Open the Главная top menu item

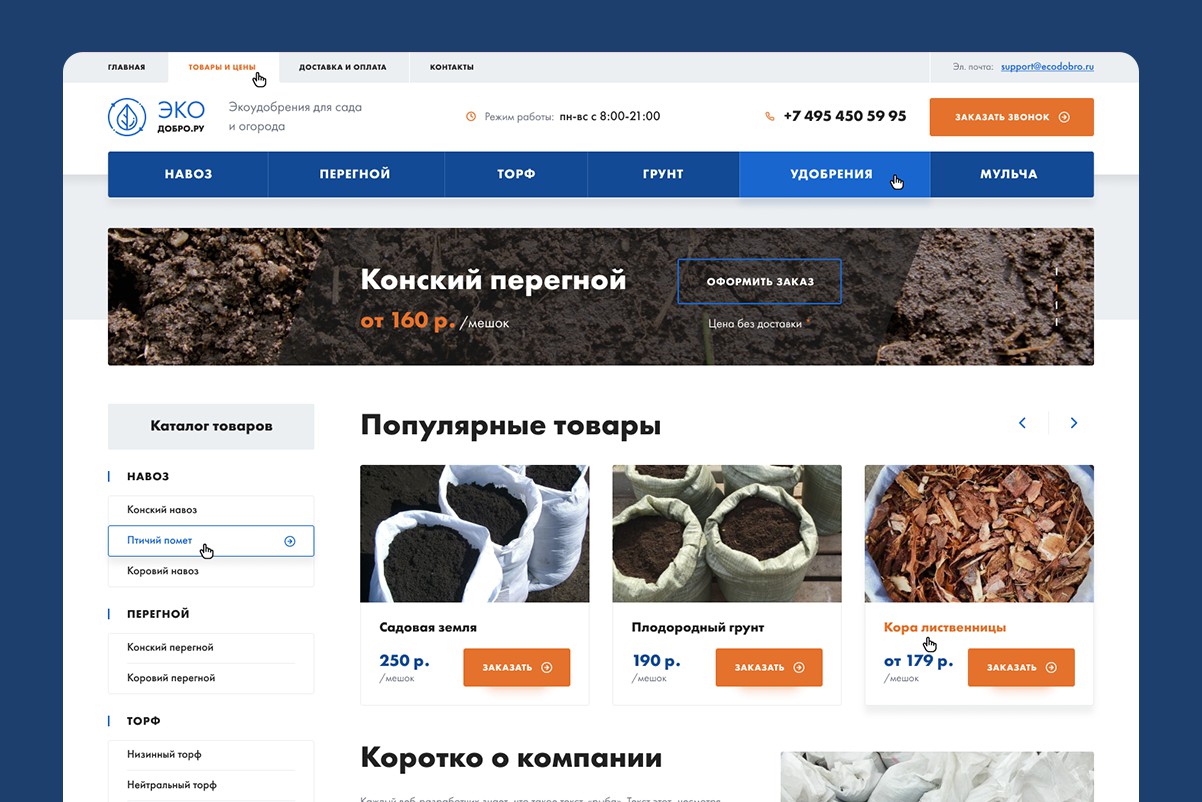click(126, 68)
